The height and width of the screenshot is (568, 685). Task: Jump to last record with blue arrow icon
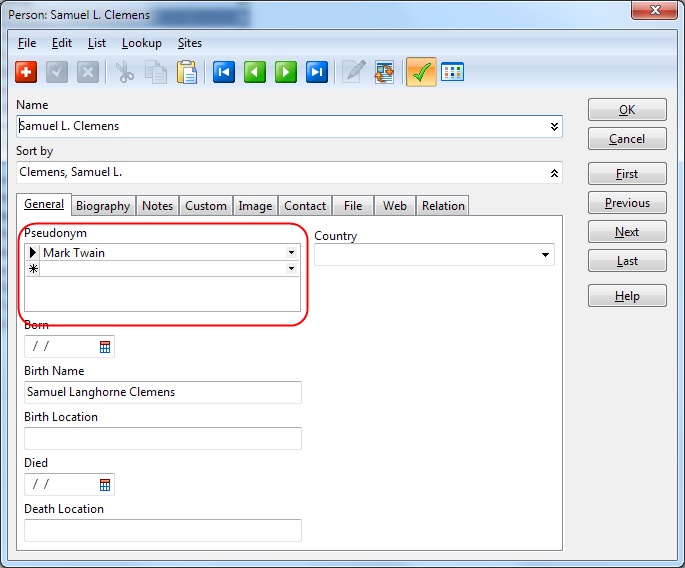[x=317, y=72]
